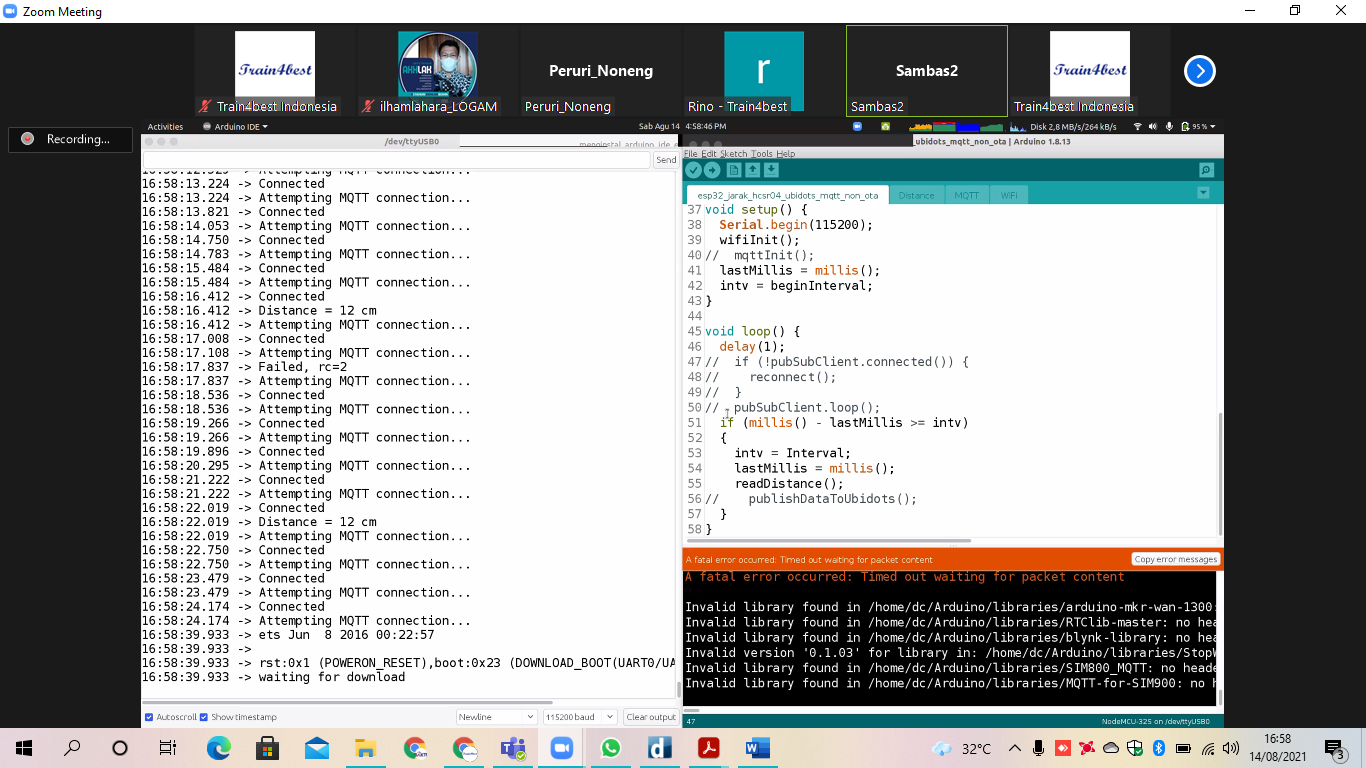The image size is (1366, 768).
Task: Click the Open sketch up-arrow icon
Action: tap(753, 171)
